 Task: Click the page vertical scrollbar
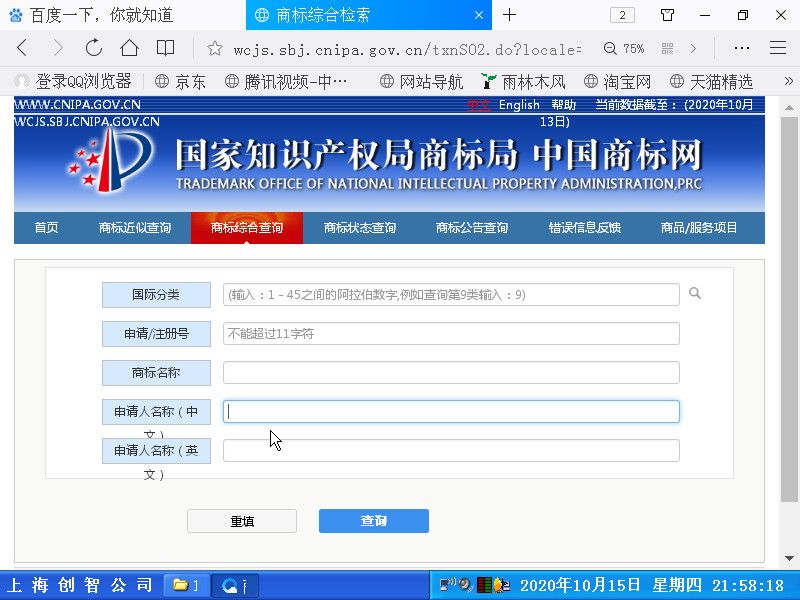tap(789, 330)
